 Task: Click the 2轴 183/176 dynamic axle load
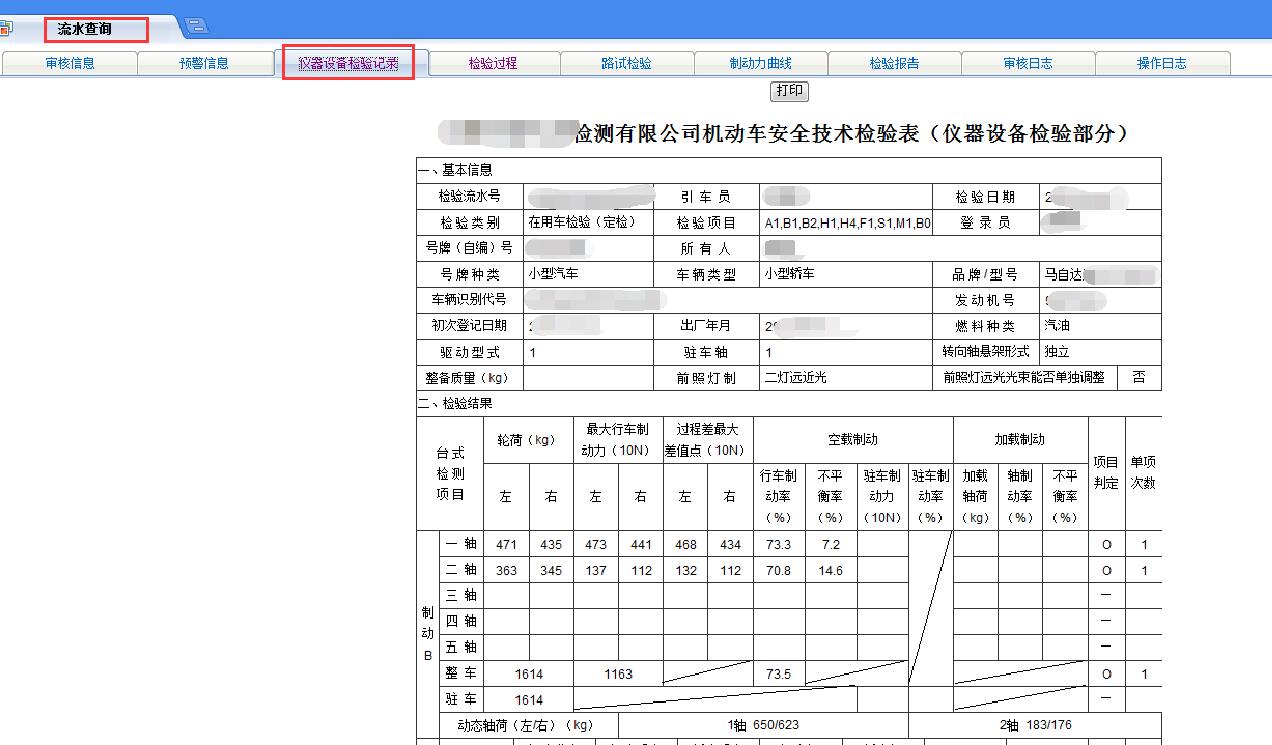[x=1035, y=726]
